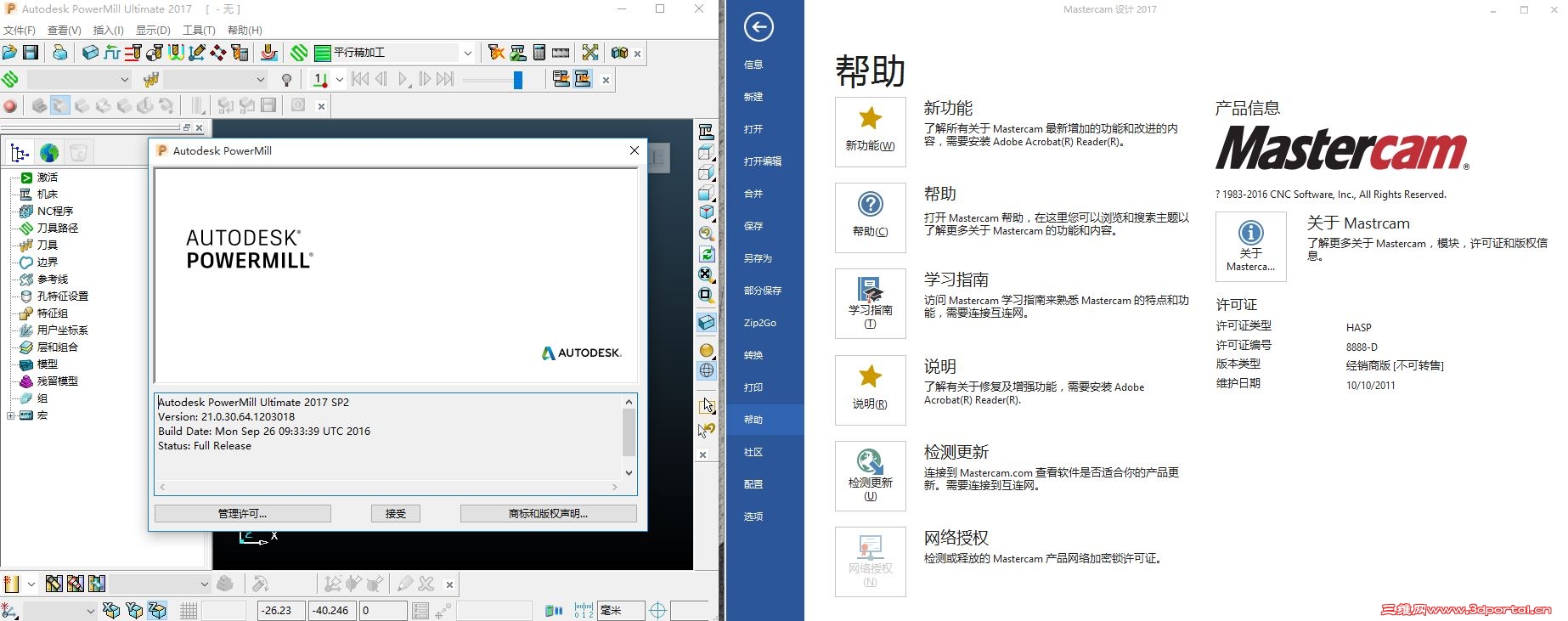The image size is (1568, 621).
Task: Select the isometric view cube icon
Action: point(706,213)
